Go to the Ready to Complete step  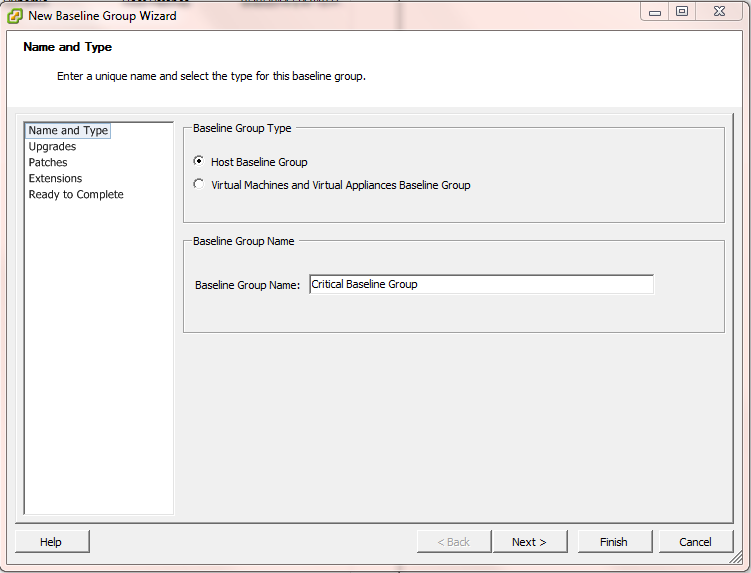pyautogui.click(x=76, y=195)
